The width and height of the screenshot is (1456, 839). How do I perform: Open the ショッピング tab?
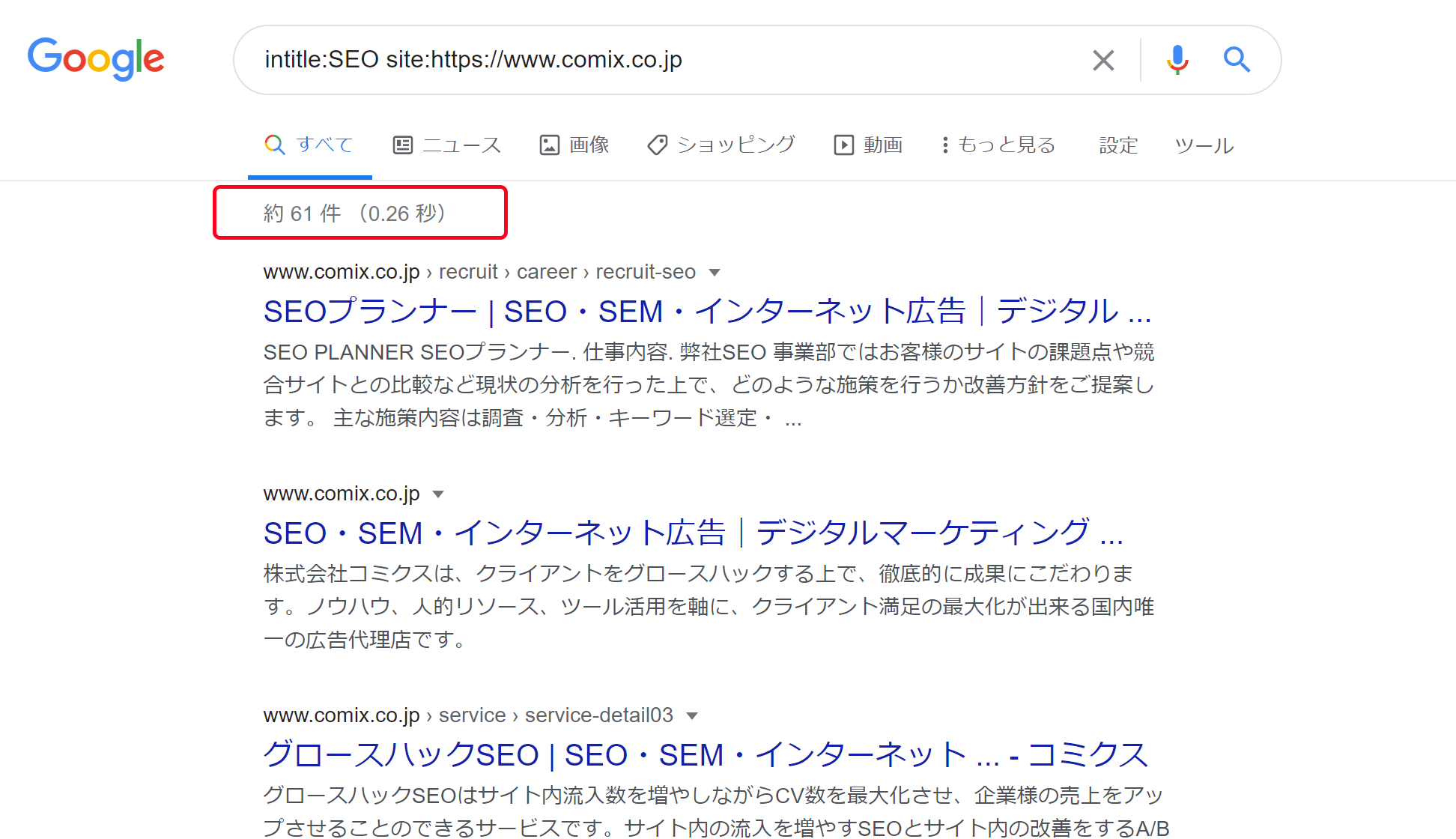(x=721, y=145)
